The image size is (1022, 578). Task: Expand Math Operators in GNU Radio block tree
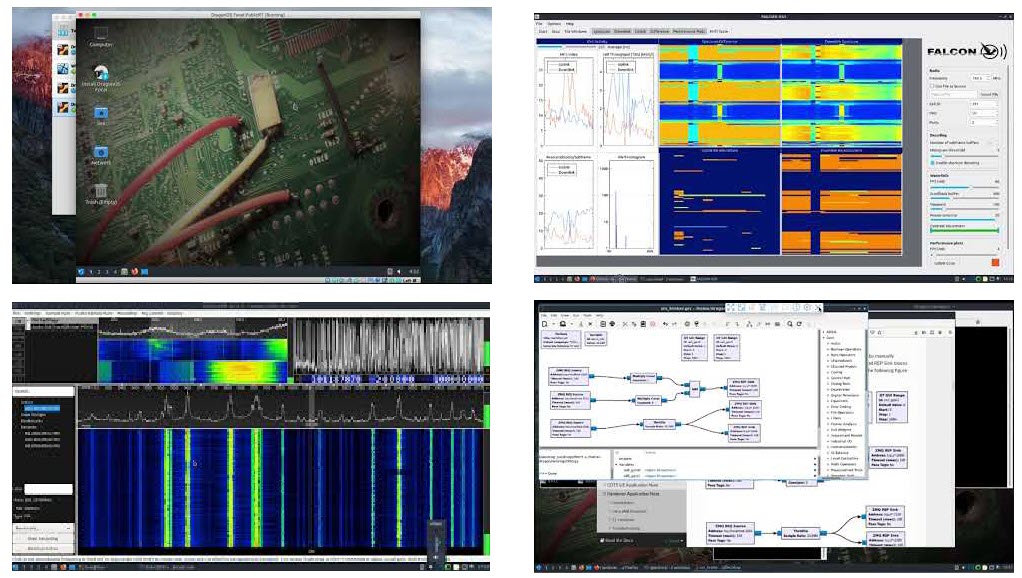coord(828,464)
